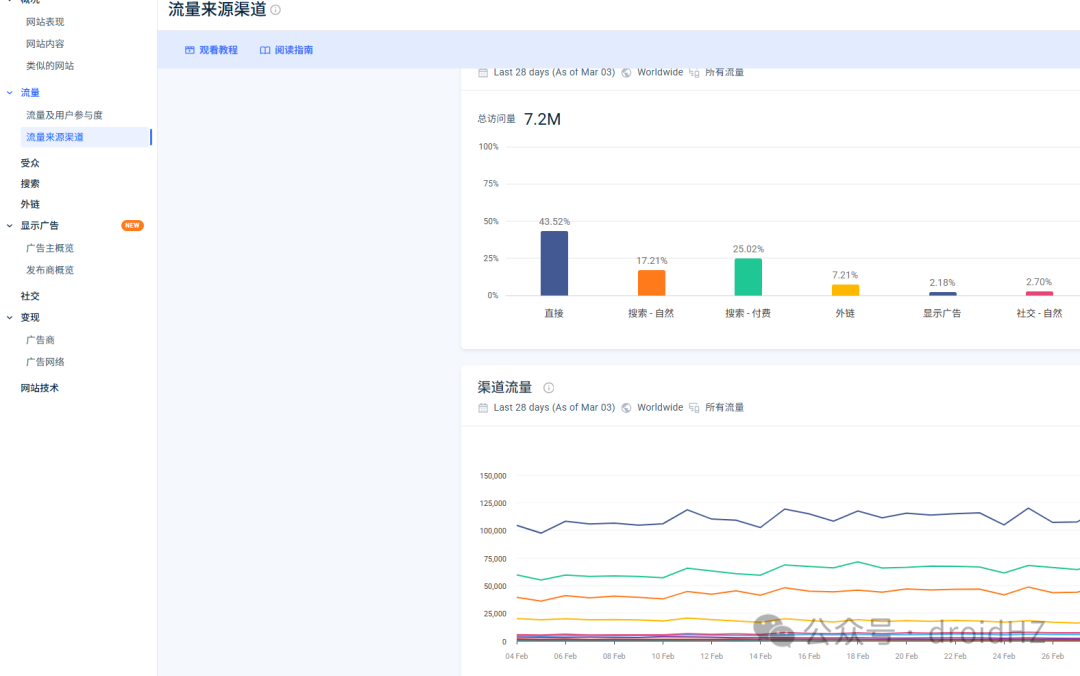This screenshot has height=676, width=1080.
Task: Click calendar icon in 渠道流量 date filter
Action: click(x=483, y=408)
